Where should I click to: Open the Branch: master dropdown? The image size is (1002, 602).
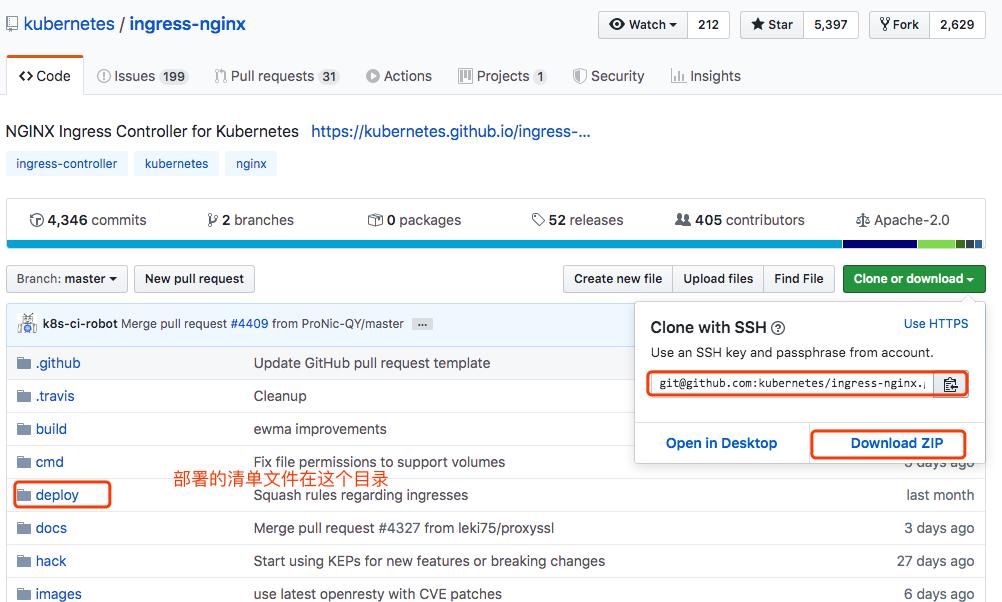point(67,279)
